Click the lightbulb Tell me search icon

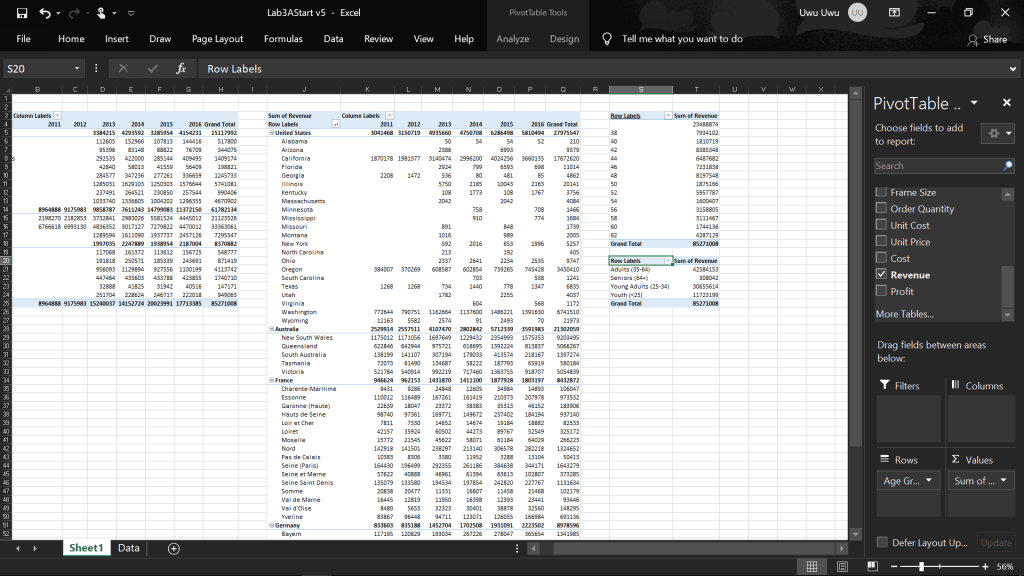607,39
